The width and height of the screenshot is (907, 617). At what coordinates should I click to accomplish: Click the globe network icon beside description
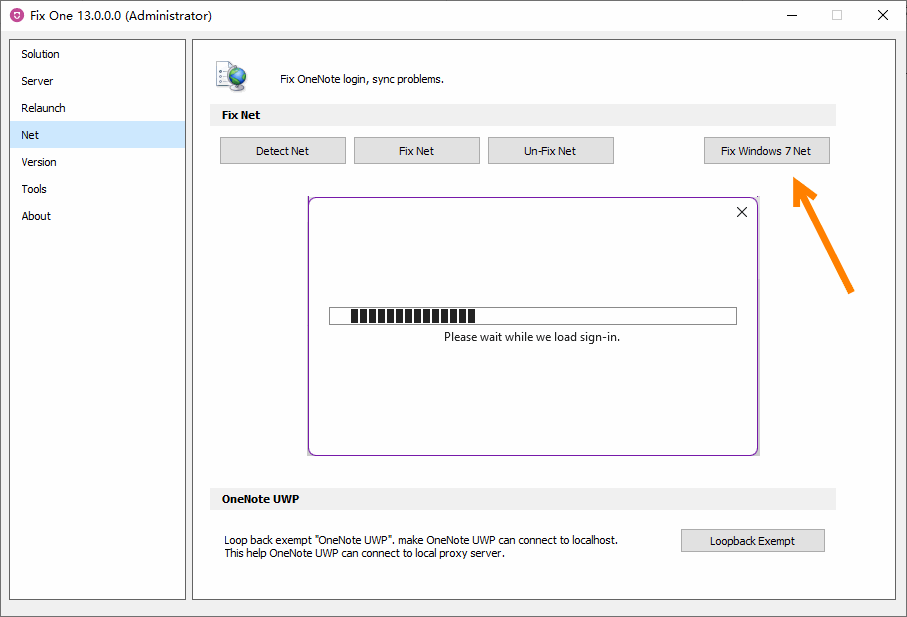coord(232,76)
